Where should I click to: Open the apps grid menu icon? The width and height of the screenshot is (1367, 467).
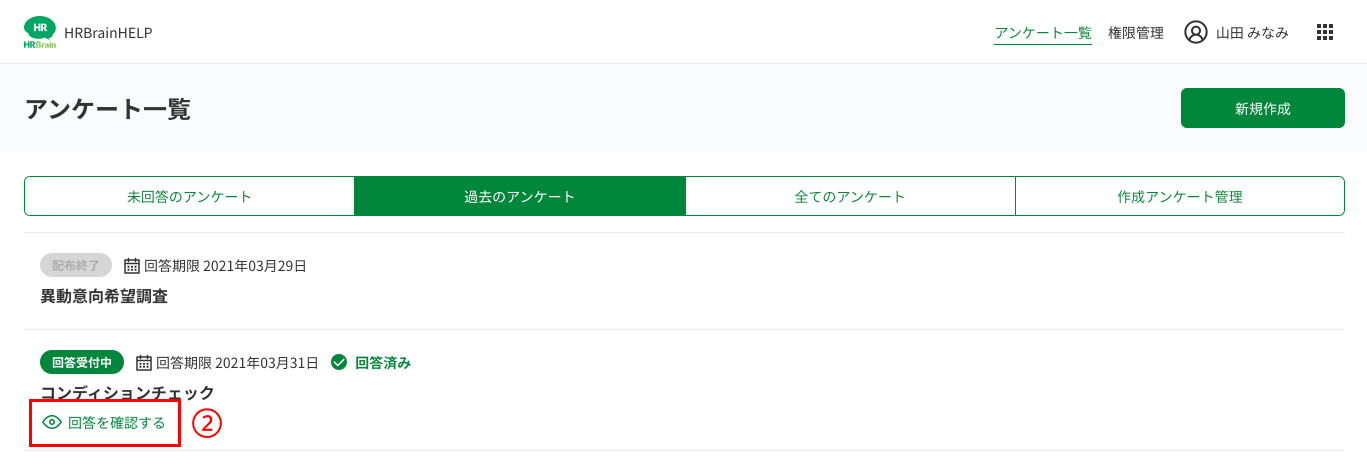(1325, 32)
